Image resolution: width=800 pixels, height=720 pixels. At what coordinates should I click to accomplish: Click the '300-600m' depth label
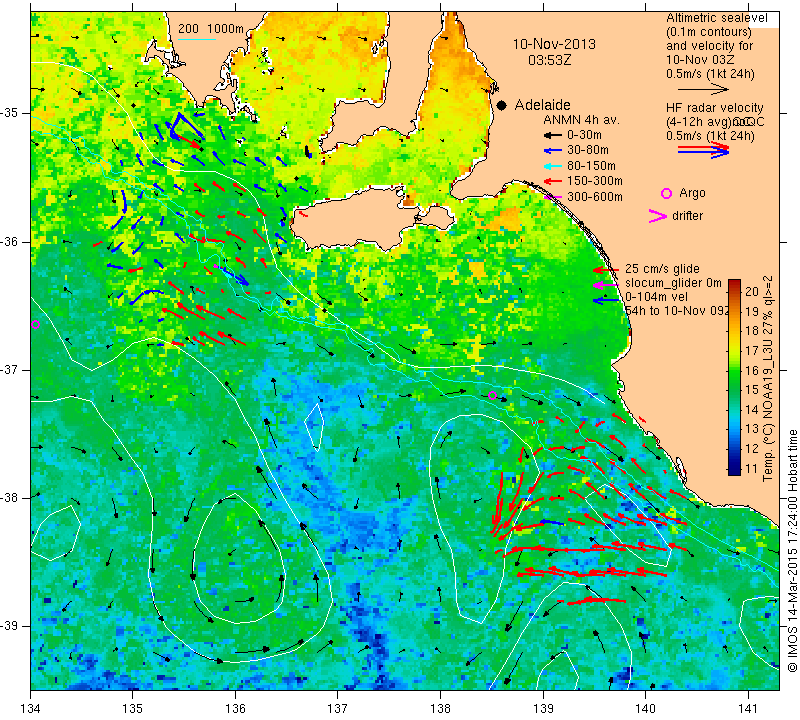click(595, 197)
